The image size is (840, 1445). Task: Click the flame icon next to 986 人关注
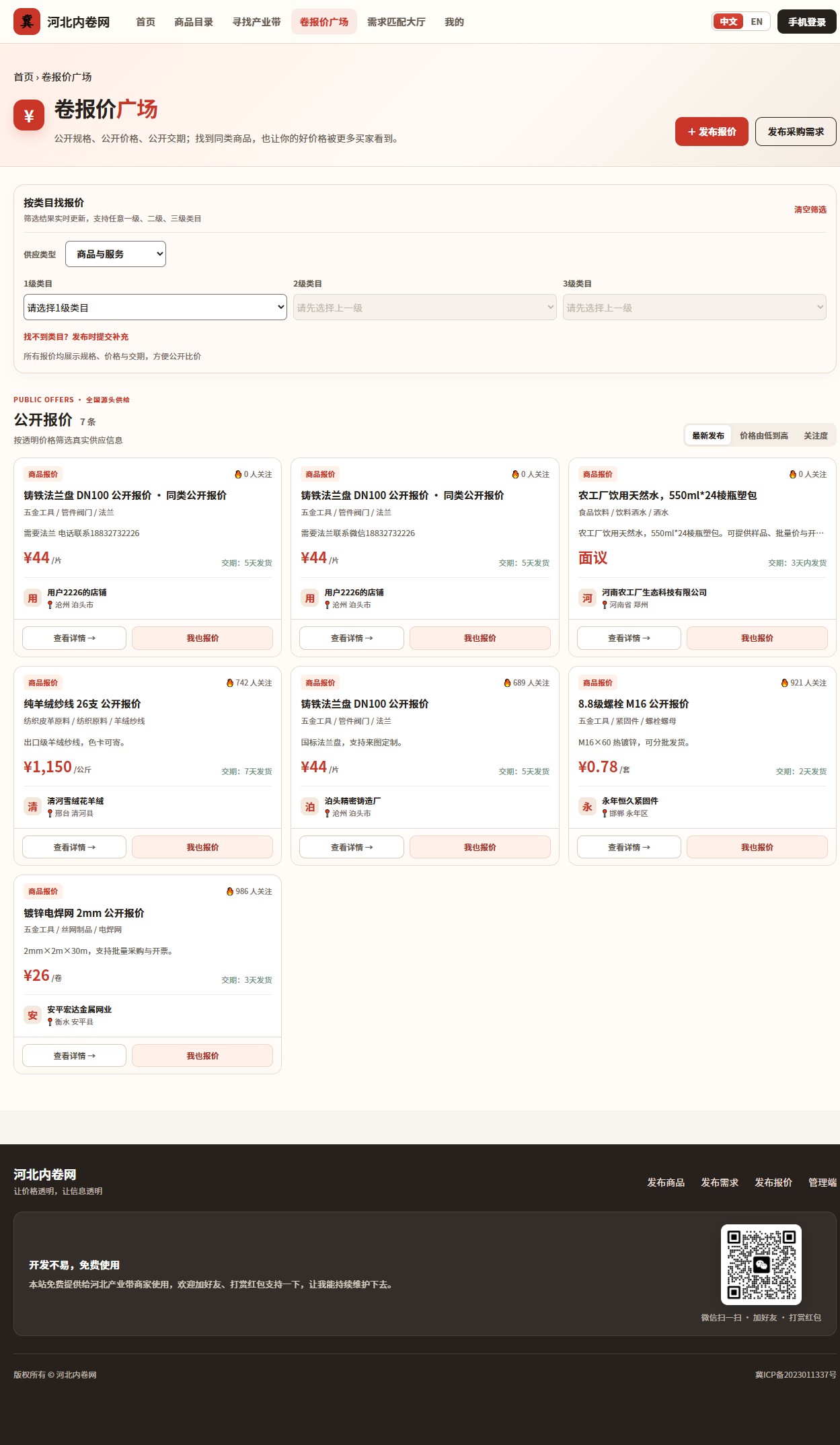point(230,891)
